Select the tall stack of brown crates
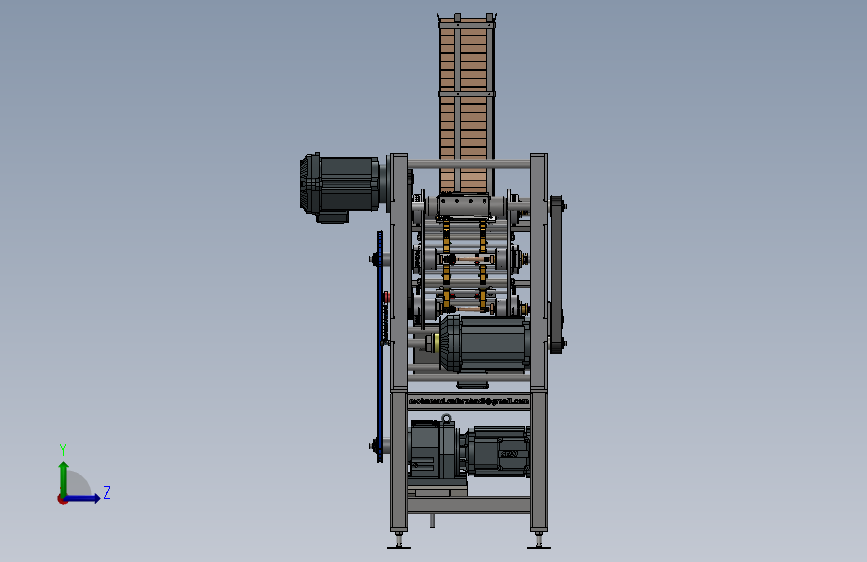 click(x=466, y=105)
